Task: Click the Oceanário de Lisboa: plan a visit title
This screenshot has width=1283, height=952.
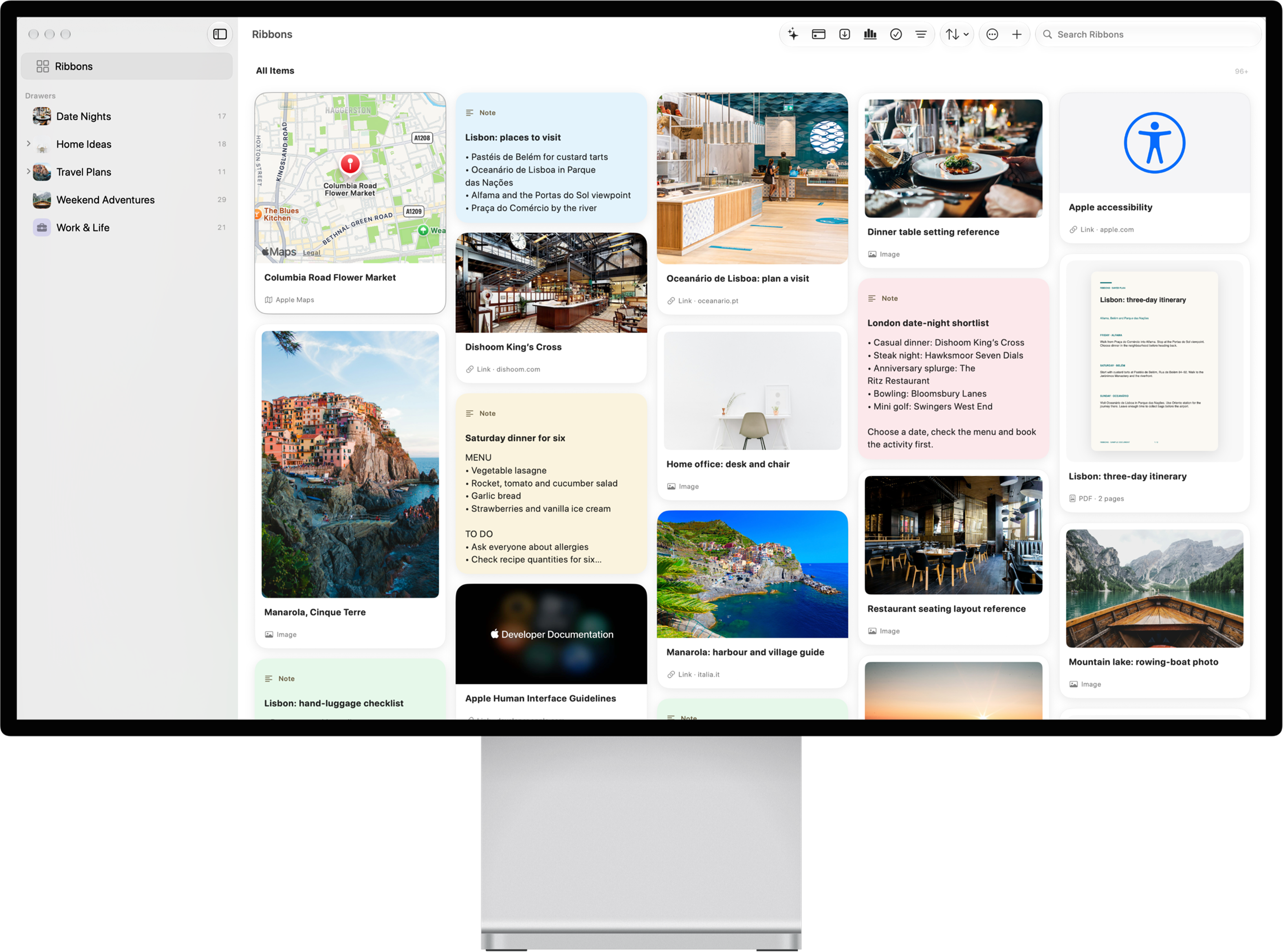Action: (x=738, y=279)
